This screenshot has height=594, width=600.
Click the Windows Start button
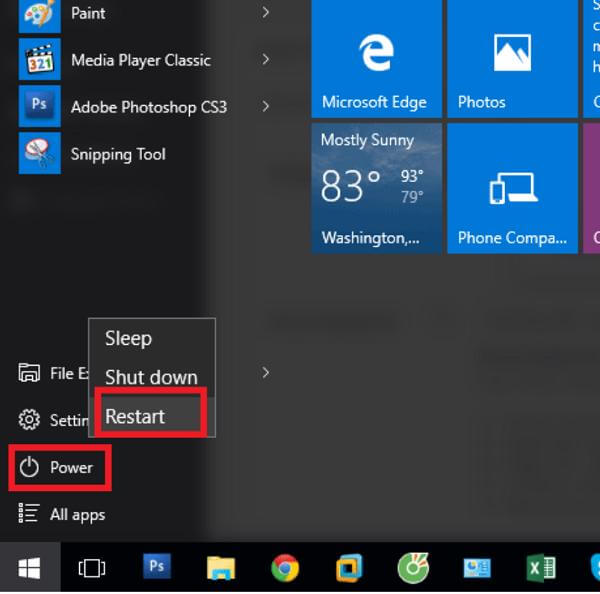[29, 568]
